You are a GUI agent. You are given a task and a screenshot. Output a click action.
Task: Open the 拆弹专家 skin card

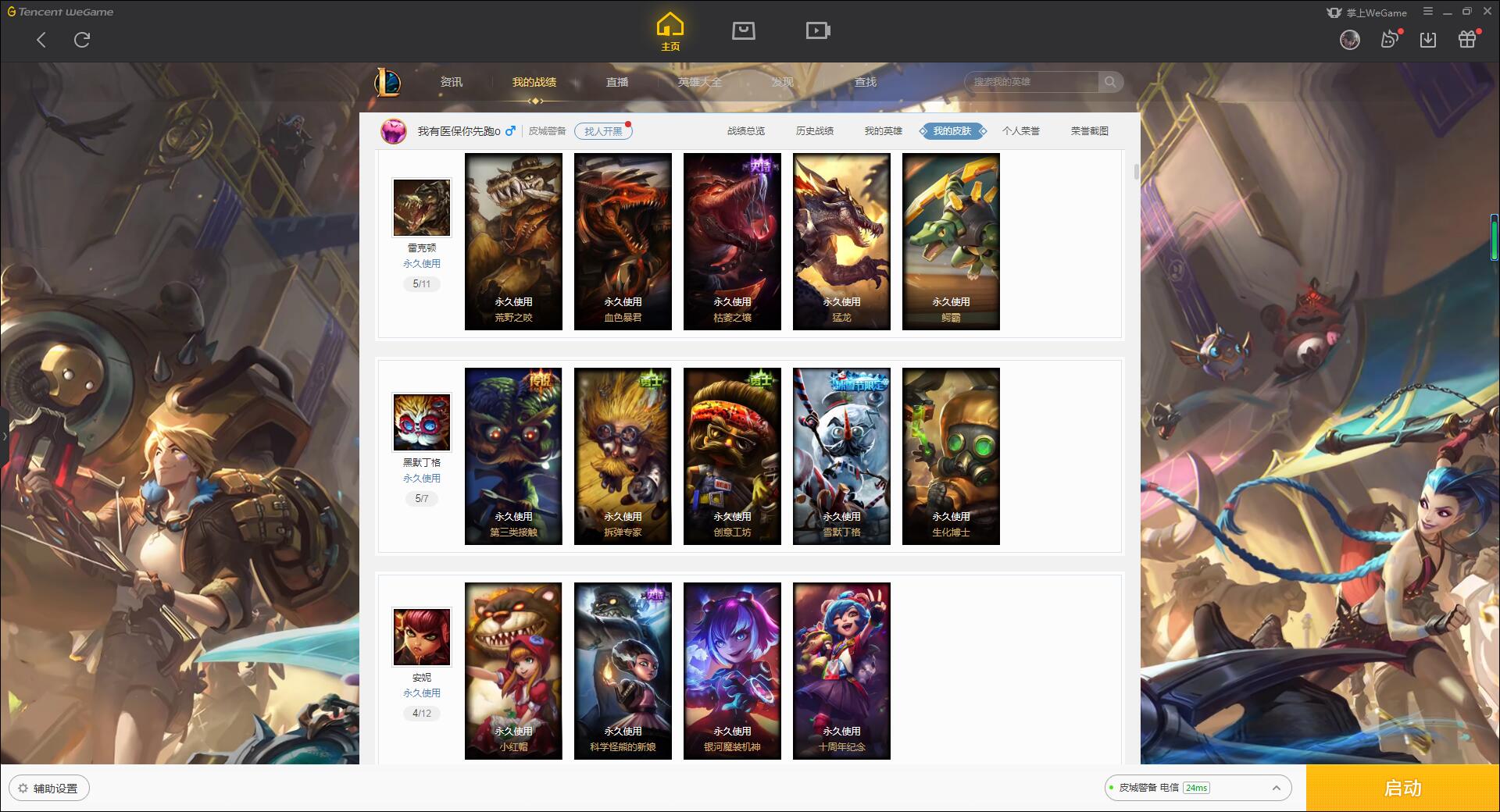623,456
